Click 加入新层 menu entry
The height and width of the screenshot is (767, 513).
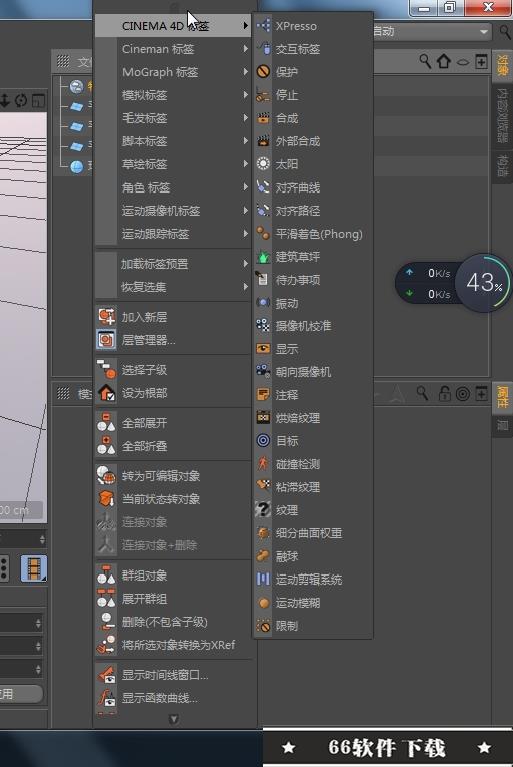[173, 317]
